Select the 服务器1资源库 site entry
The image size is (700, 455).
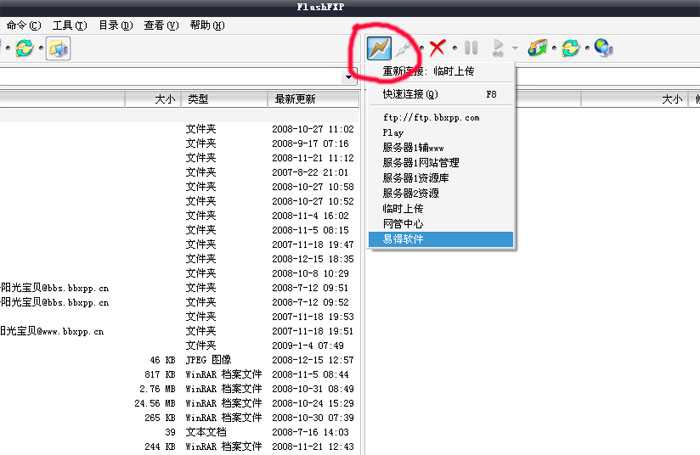[441, 178]
